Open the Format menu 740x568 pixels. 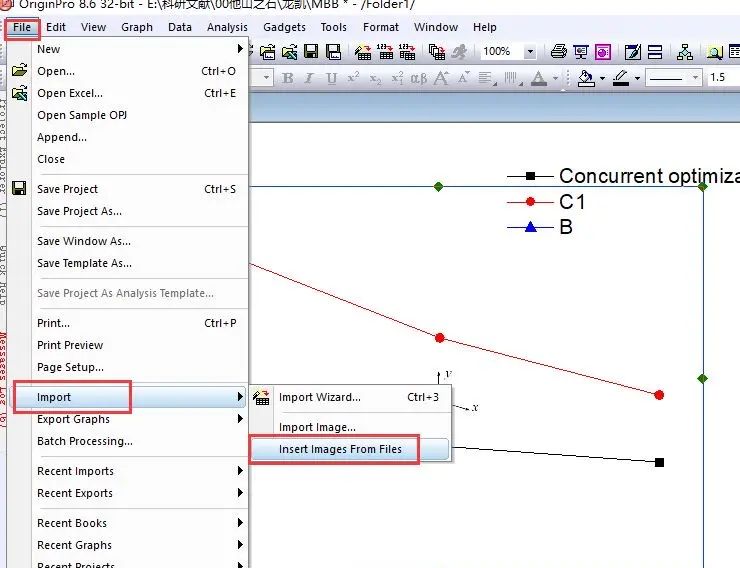pyautogui.click(x=381, y=27)
